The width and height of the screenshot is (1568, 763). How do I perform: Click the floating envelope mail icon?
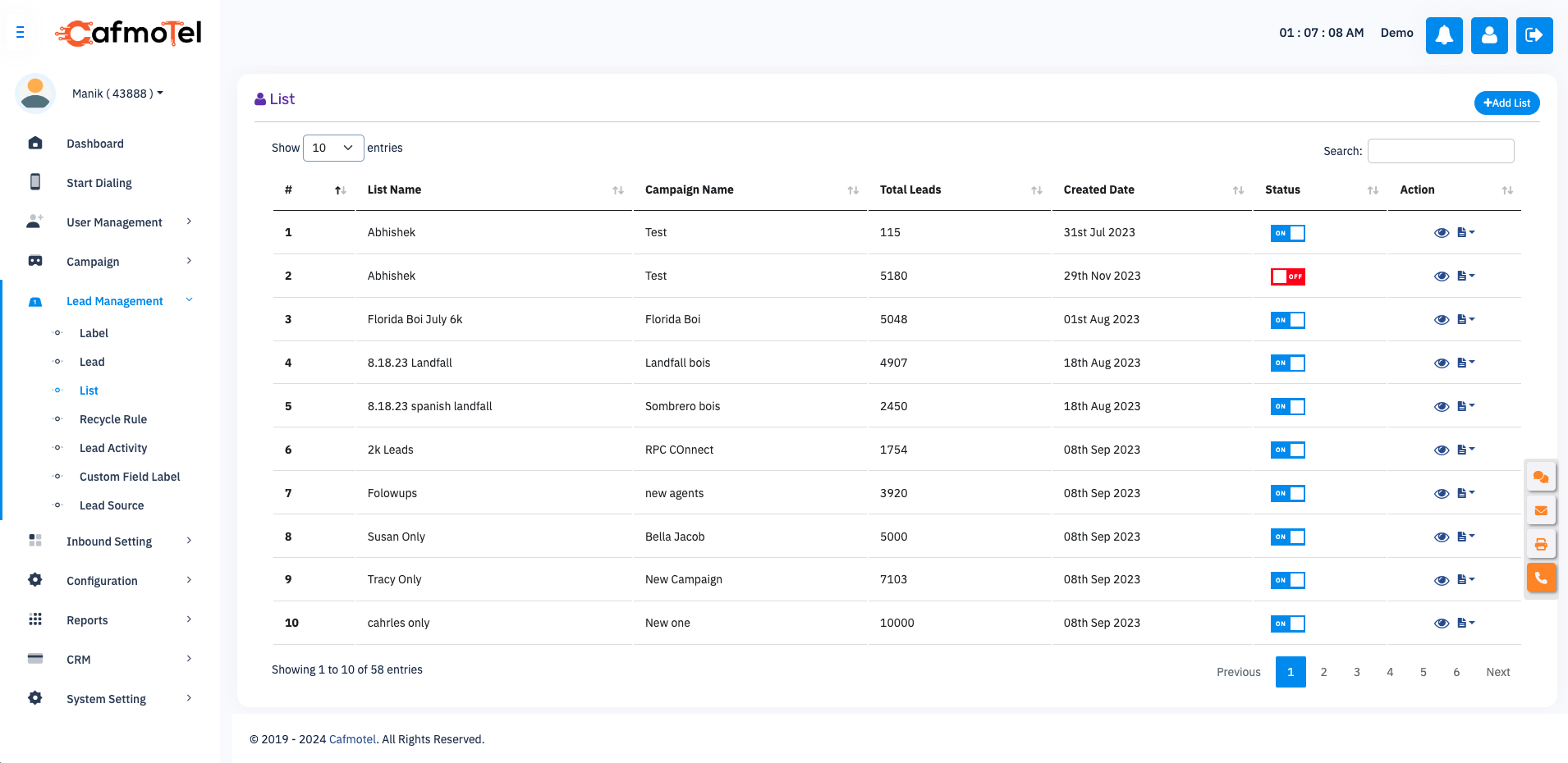point(1541,510)
